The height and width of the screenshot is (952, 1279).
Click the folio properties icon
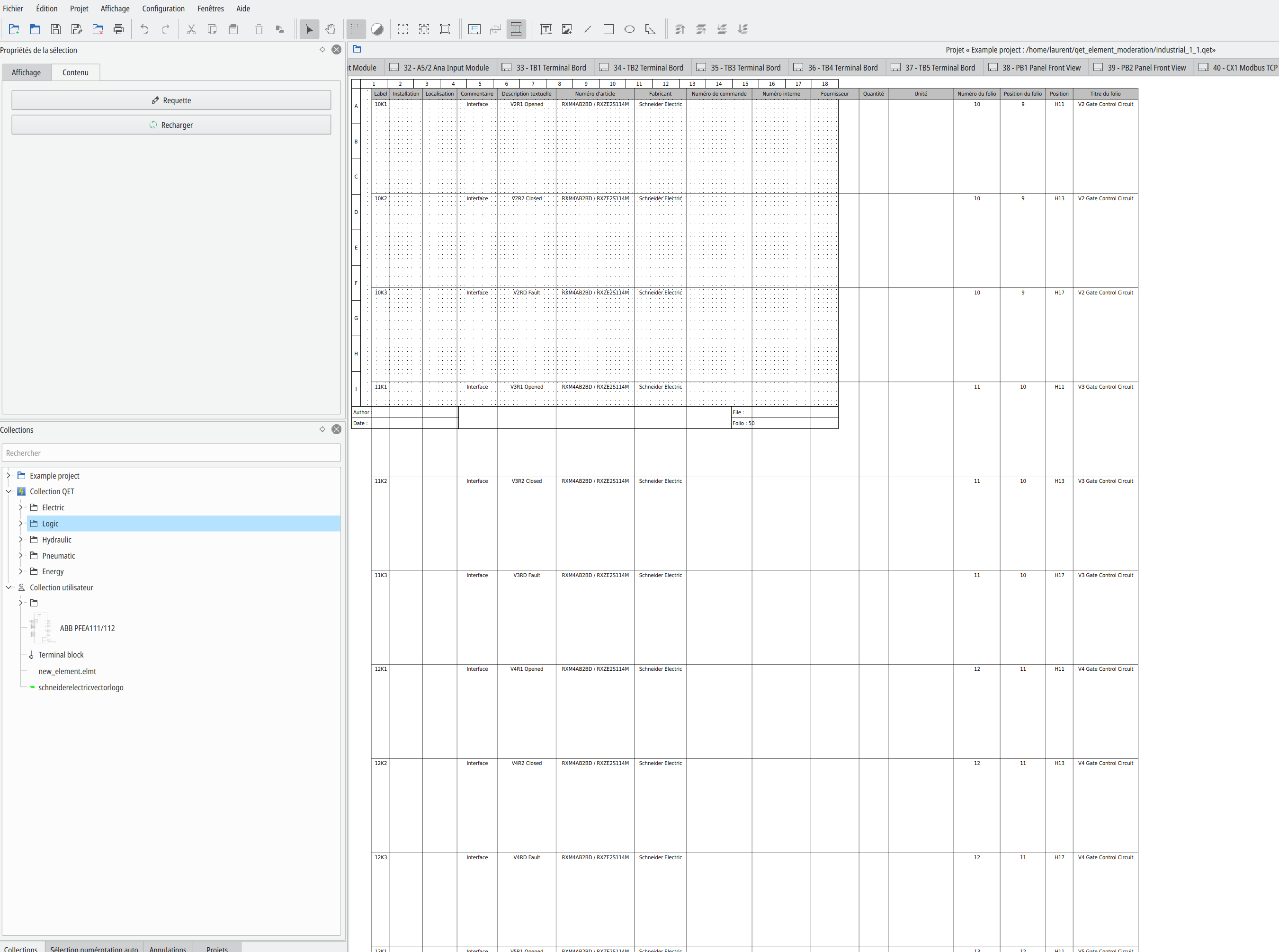[474, 29]
